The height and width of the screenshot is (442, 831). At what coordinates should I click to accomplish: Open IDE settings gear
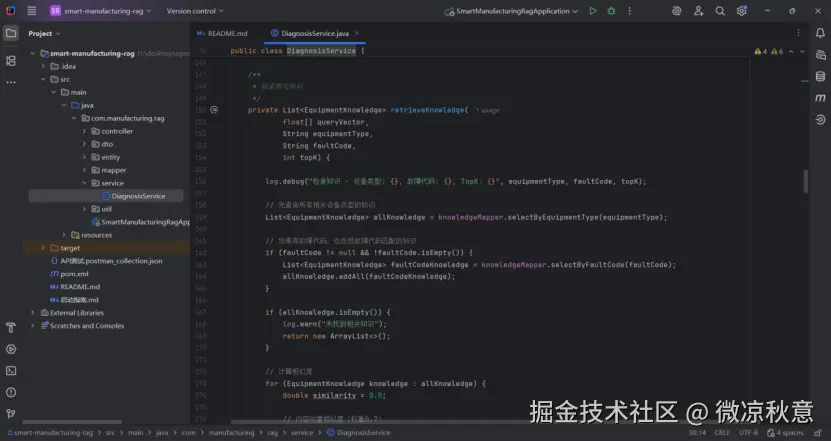(741, 11)
